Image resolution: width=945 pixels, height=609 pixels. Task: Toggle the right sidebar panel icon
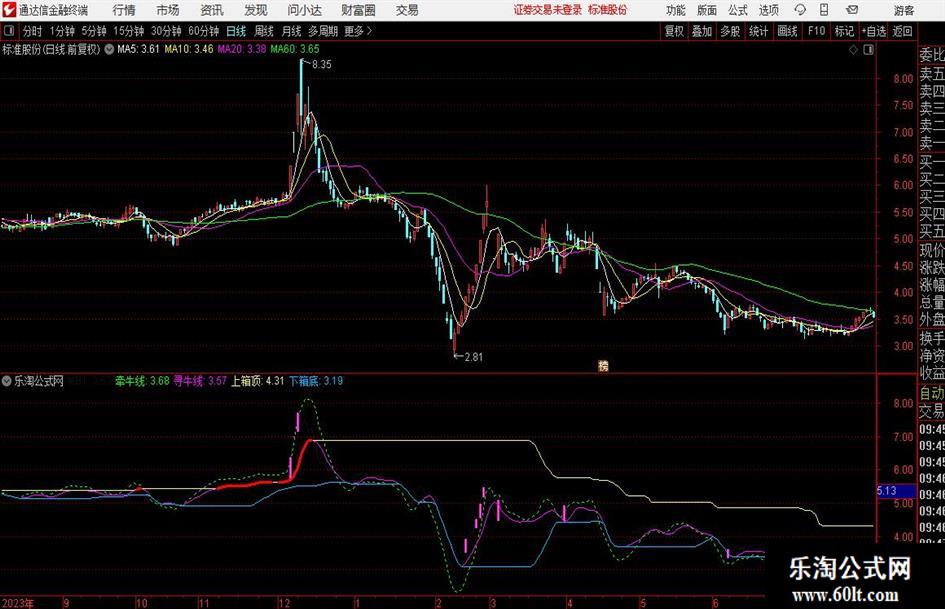pyautogui.click(x=868, y=49)
